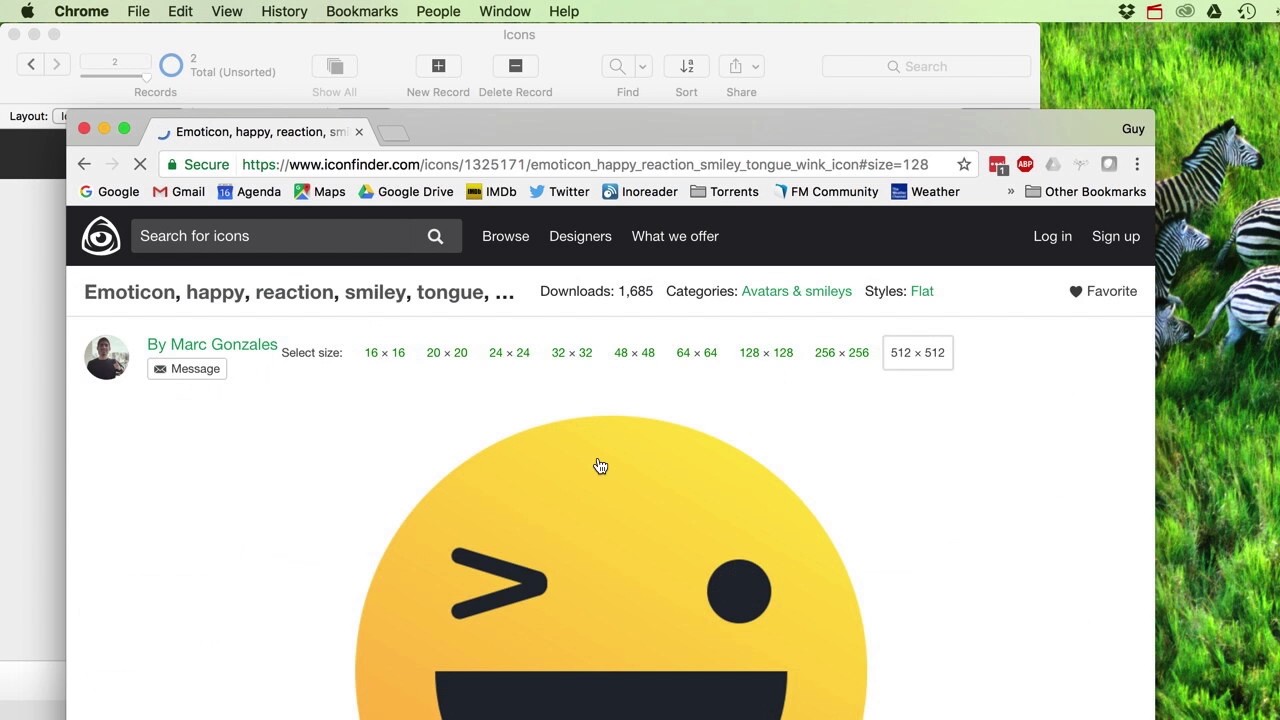
Task: Click the Delete Record icon
Action: [x=515, y=66]
